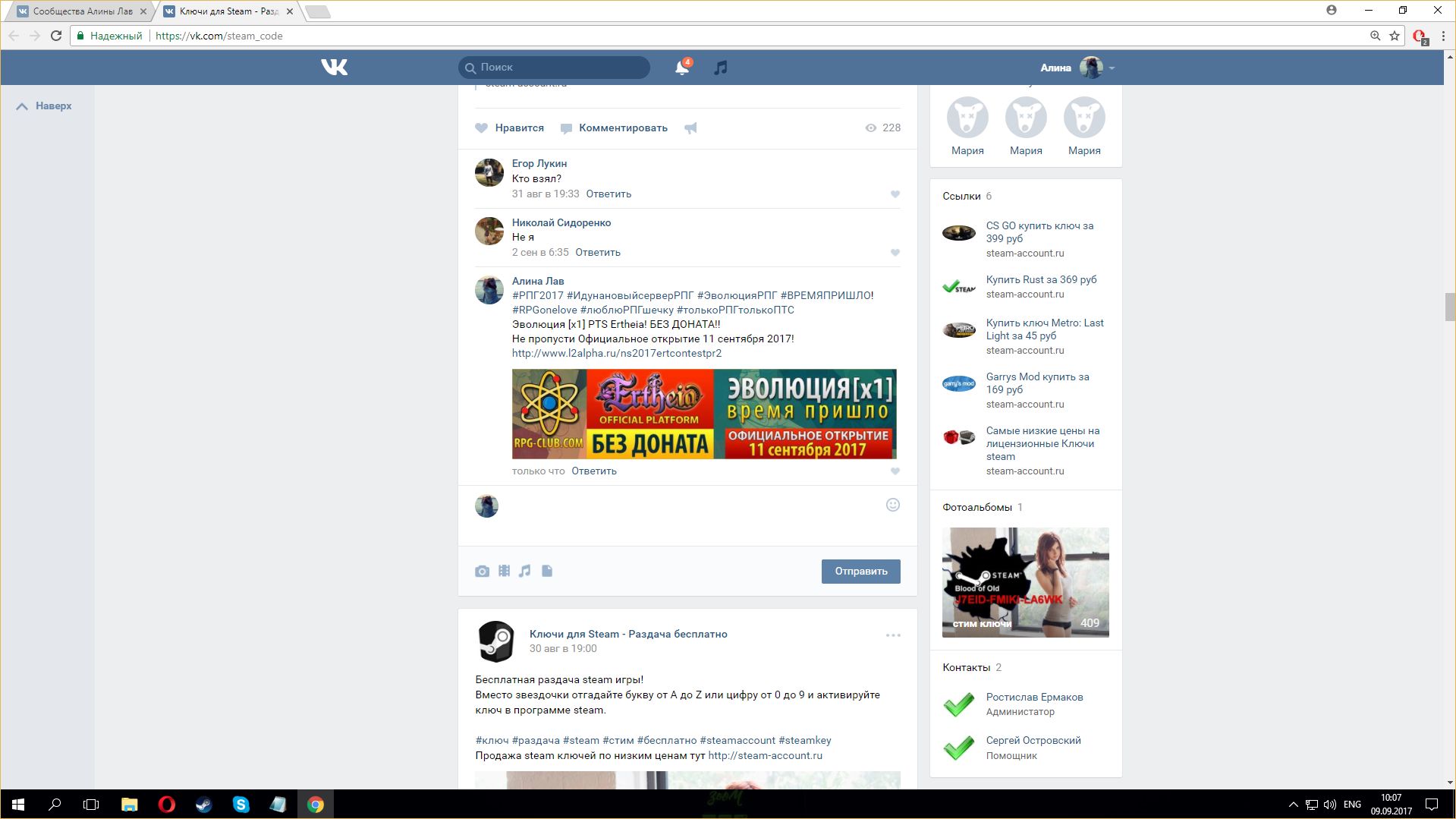
Task: Open the steam-account.ru link in post
Action: click(765, 756)
